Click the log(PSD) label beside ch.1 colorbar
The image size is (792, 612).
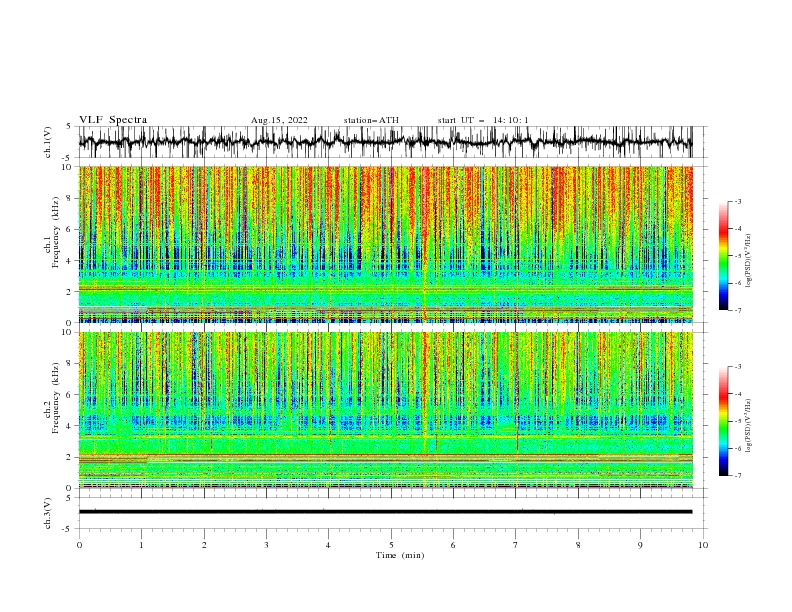pyautogui.click(x=749, y=261)
